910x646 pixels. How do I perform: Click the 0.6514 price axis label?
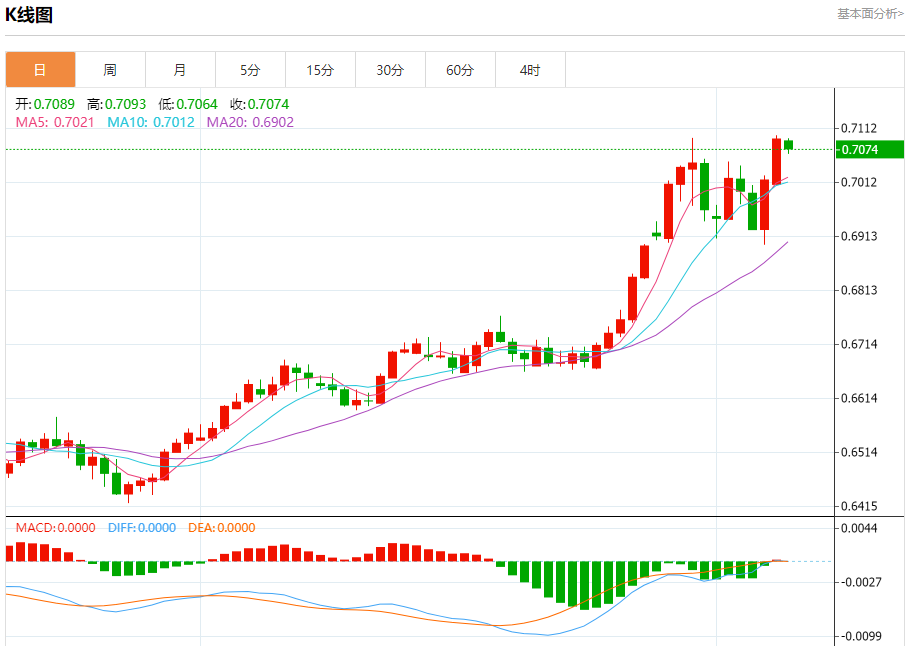[859, 452]
